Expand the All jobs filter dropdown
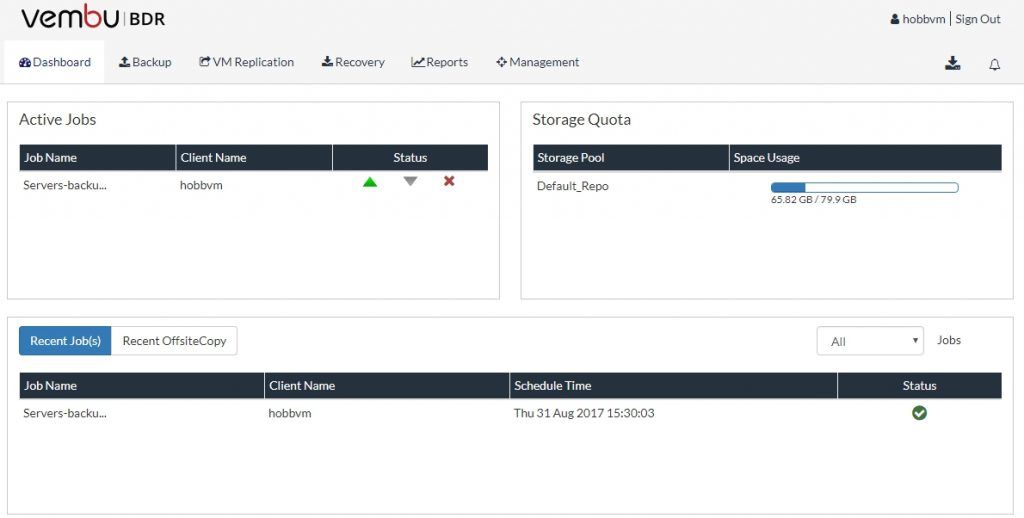1024x518 pixels. point(870,341)
